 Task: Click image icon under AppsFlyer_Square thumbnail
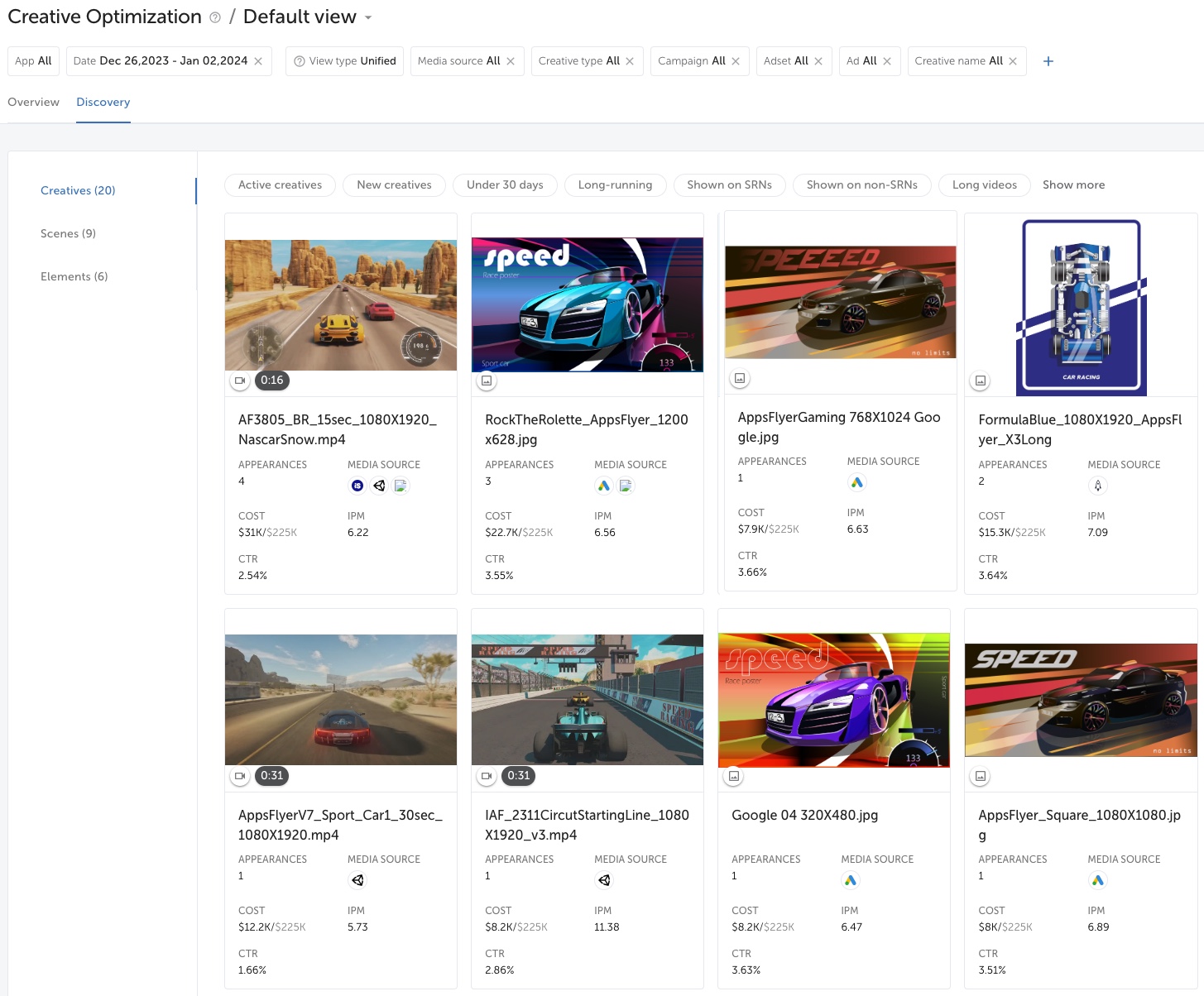pos(981,776)
